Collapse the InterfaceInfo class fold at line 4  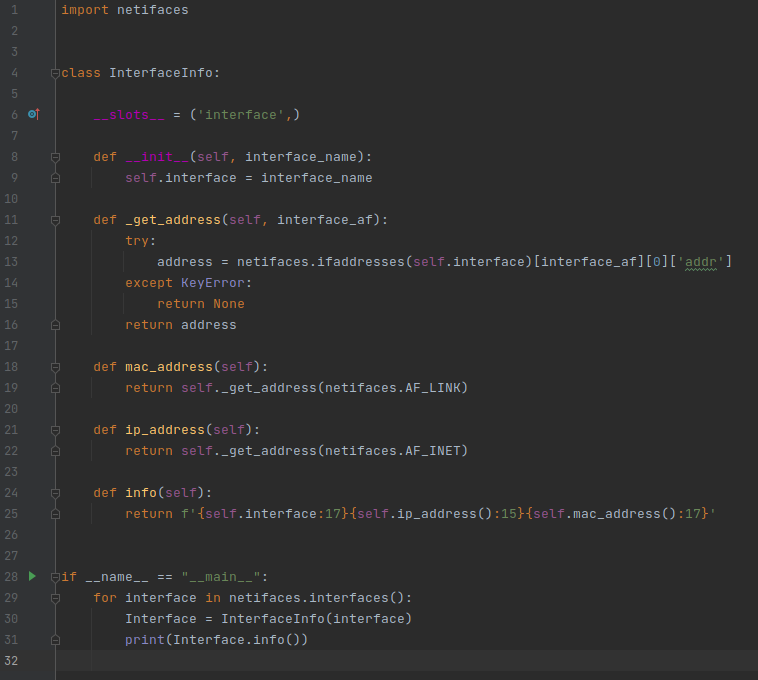(x=55, y=73)
